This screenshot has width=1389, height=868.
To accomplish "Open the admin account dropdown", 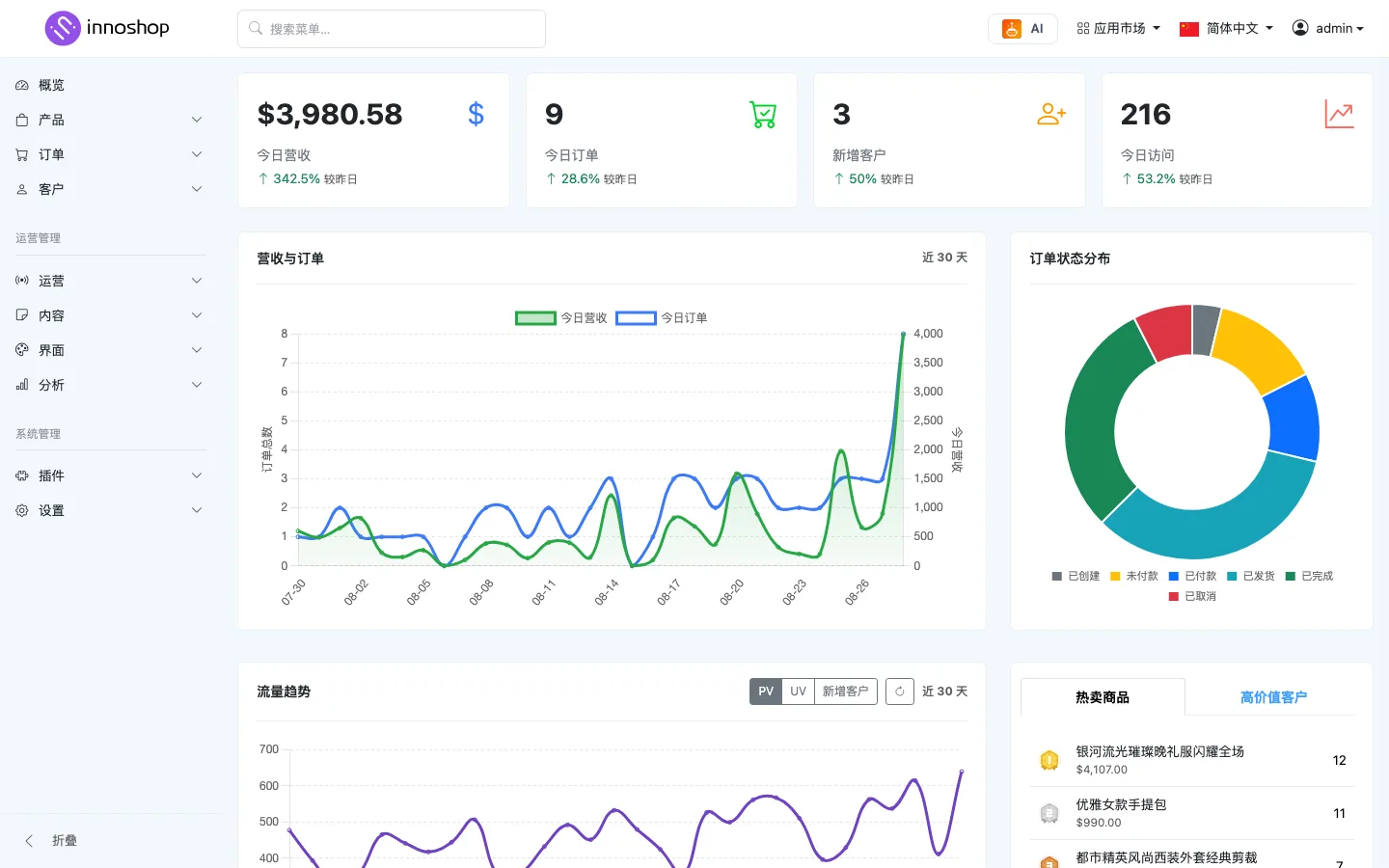I will click(x=1328, y=29).
